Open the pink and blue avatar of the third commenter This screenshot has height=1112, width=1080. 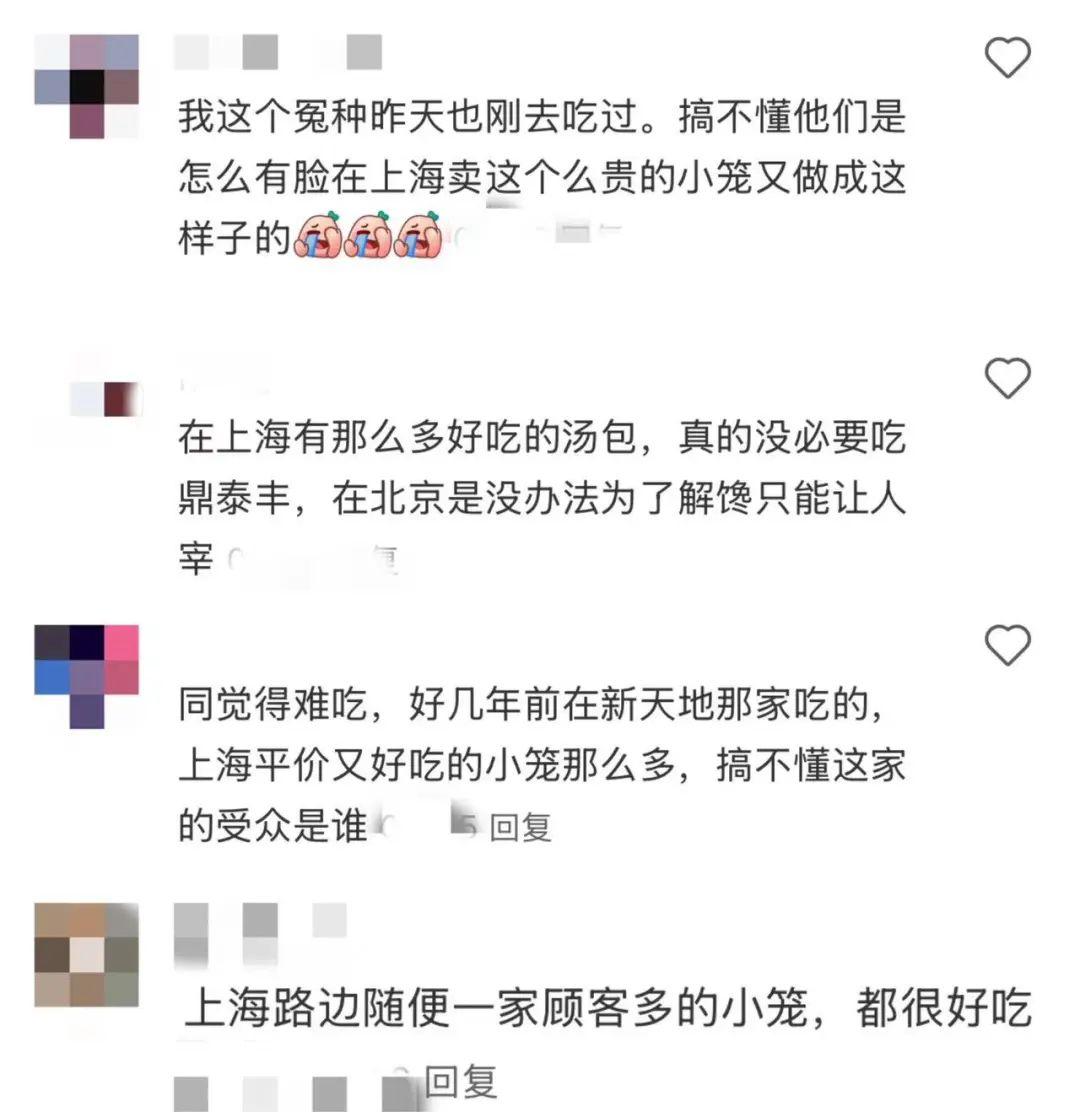pos(87,677)
